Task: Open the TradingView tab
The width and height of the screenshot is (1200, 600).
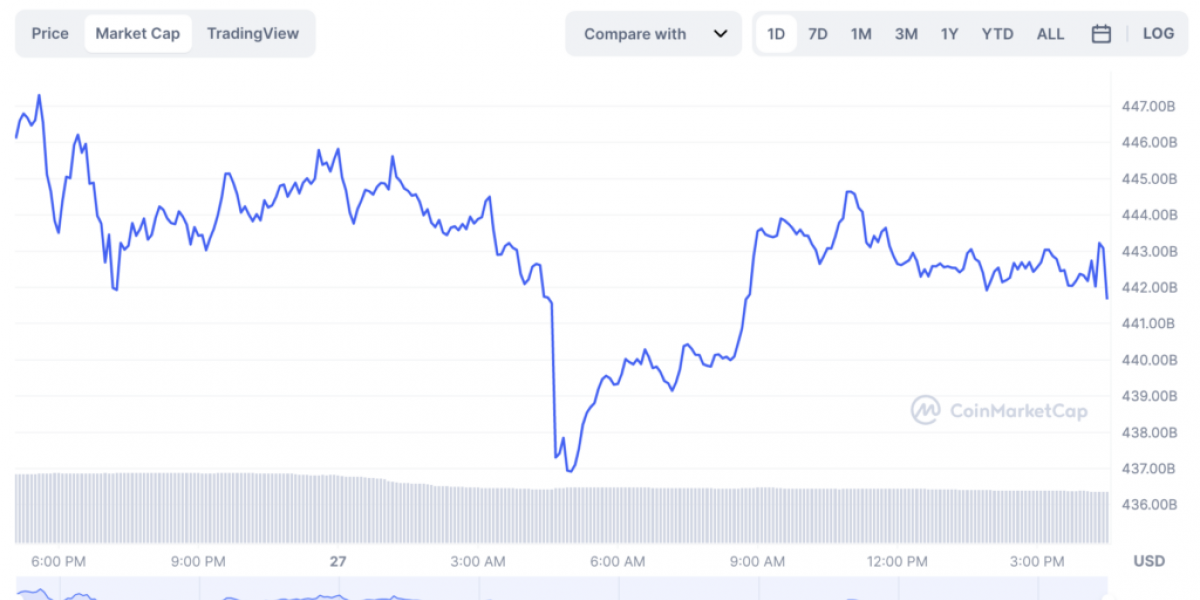Action: [253, 34]
